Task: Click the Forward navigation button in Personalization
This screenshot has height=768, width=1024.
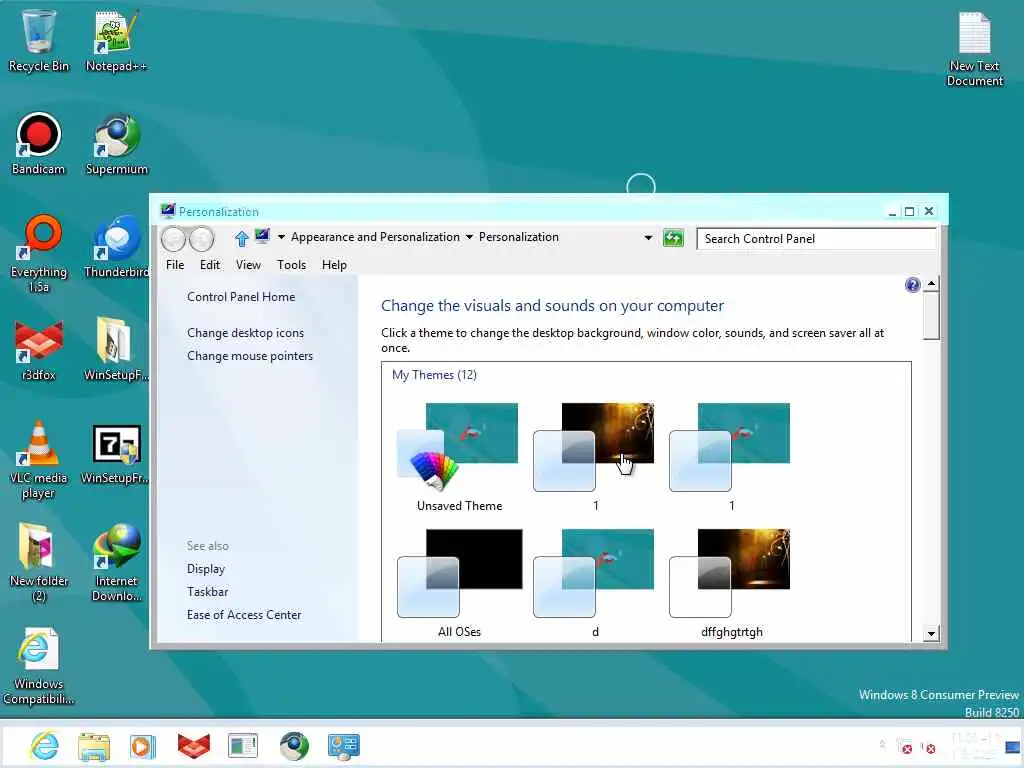Action: pyautogui.click(x=201, y=239)
